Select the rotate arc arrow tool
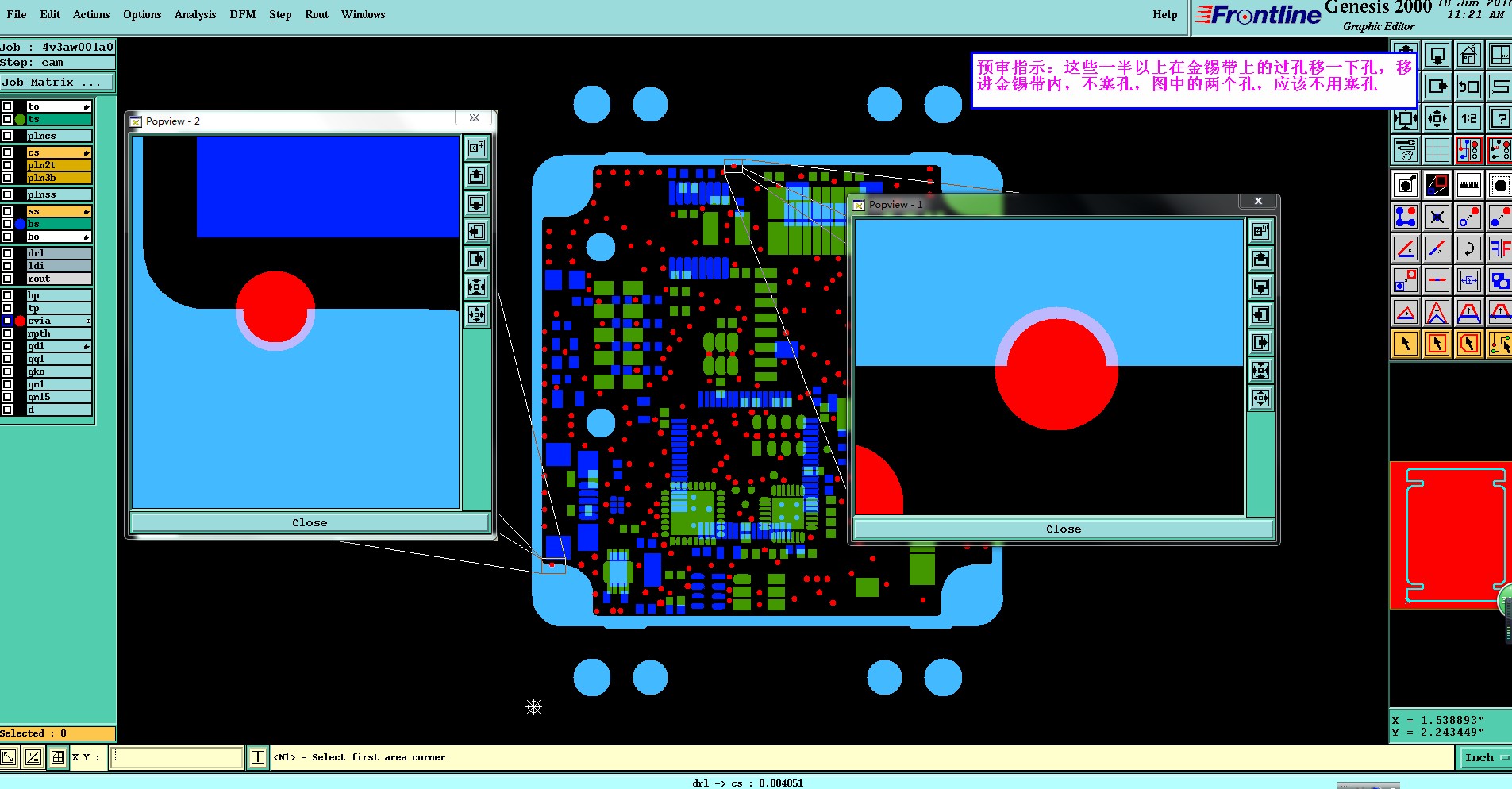Viewport: 1512px width, 789px height. [x=1468, y=248]
